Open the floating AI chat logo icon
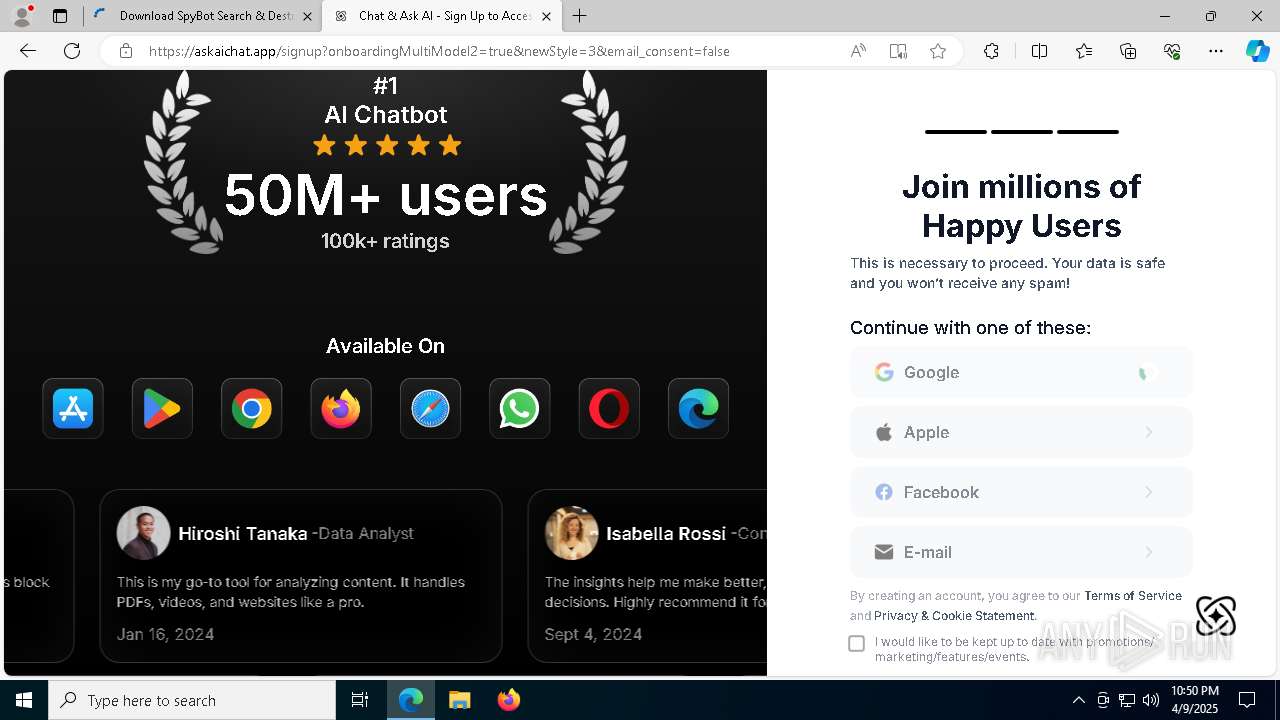This screenshot has height=720, width=1280. (1216, 616)
